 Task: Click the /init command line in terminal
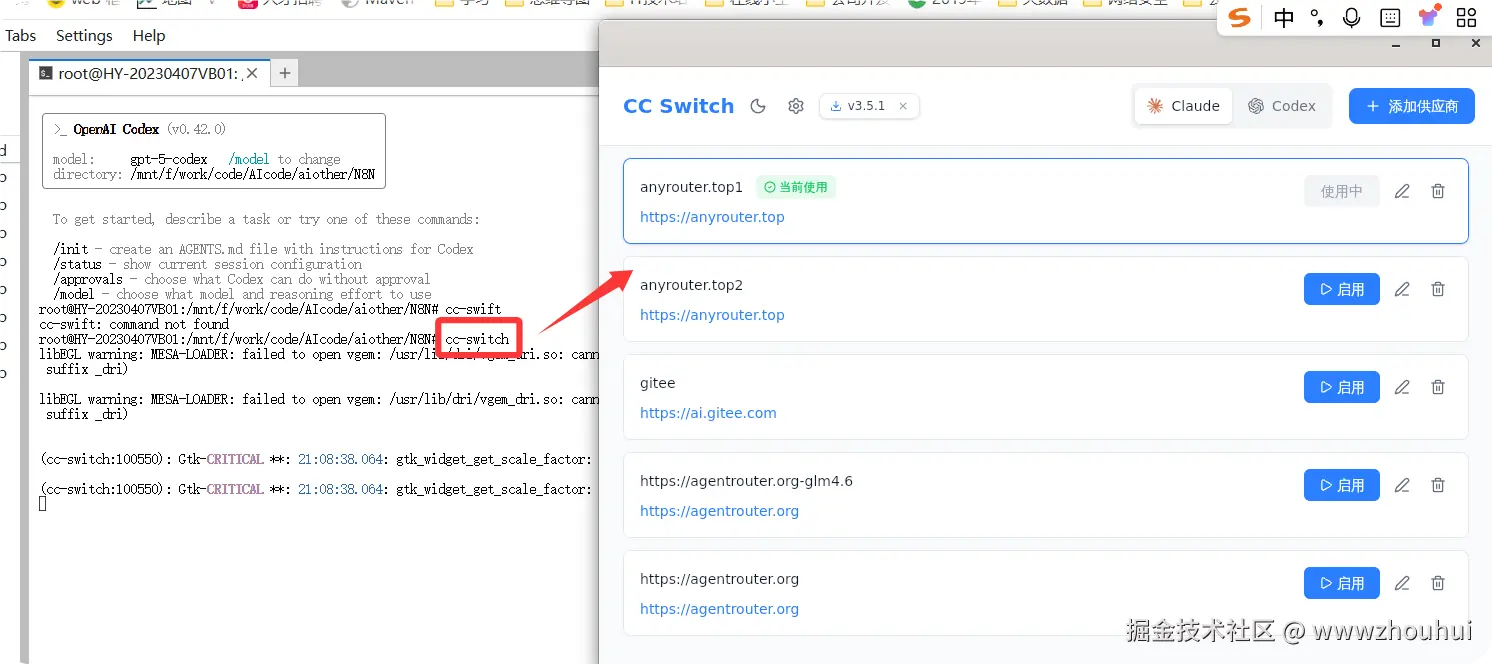pyautogui.click(x=263, y=249)
